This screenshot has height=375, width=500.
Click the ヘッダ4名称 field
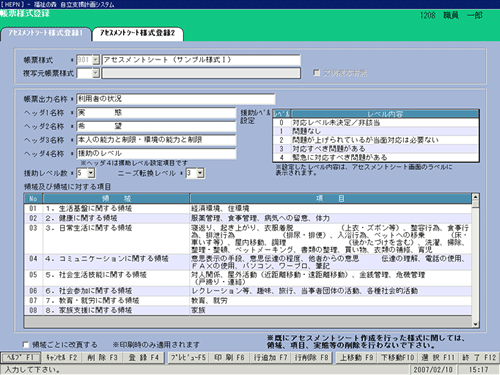tap(156, 153)
